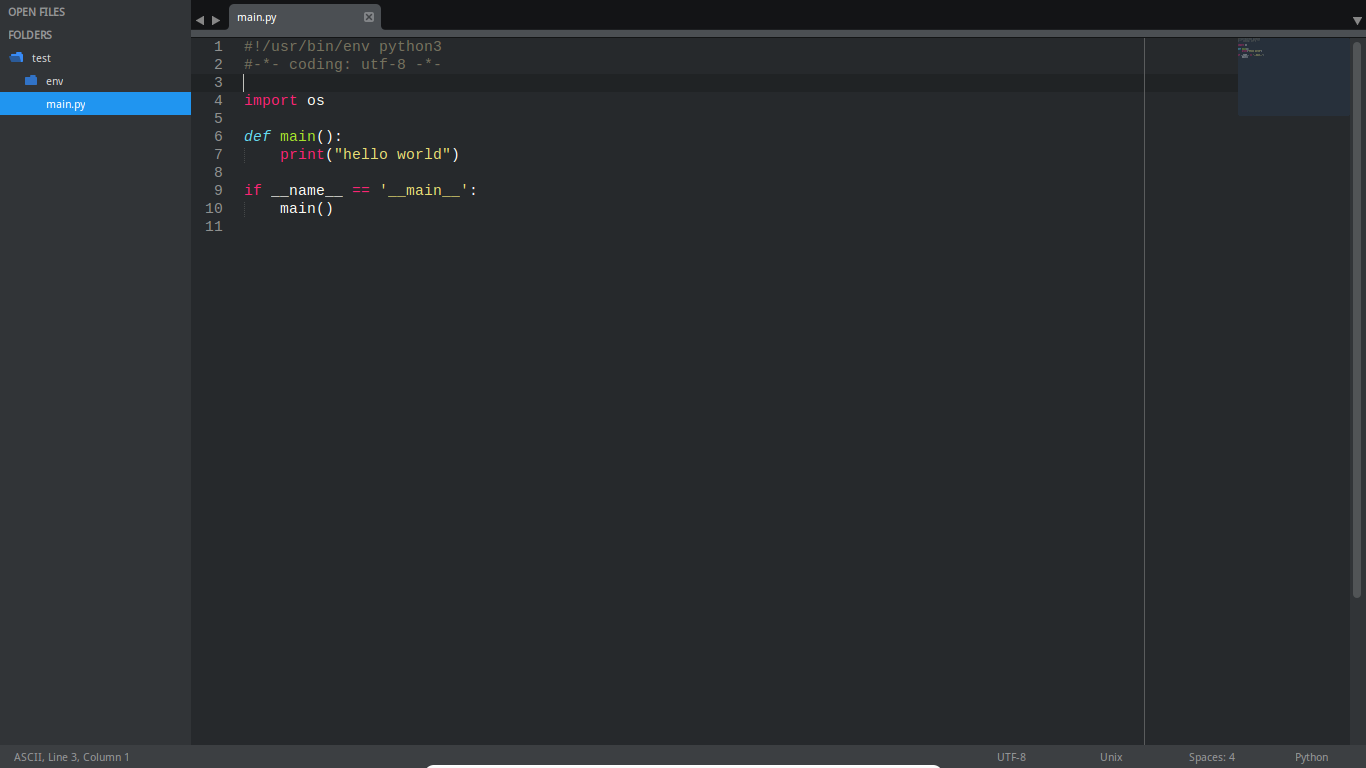Go to the previous tab with left arrow
1366x768 pixels.
[x=200, y=20]
